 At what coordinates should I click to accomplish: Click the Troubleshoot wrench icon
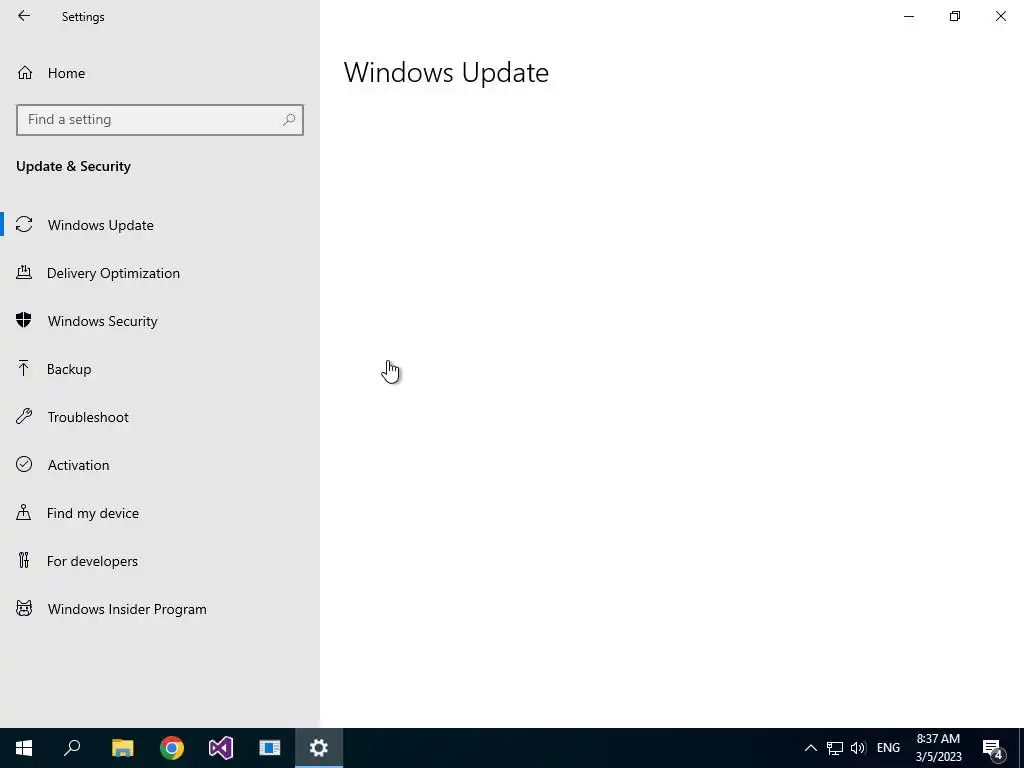(24, 416)
